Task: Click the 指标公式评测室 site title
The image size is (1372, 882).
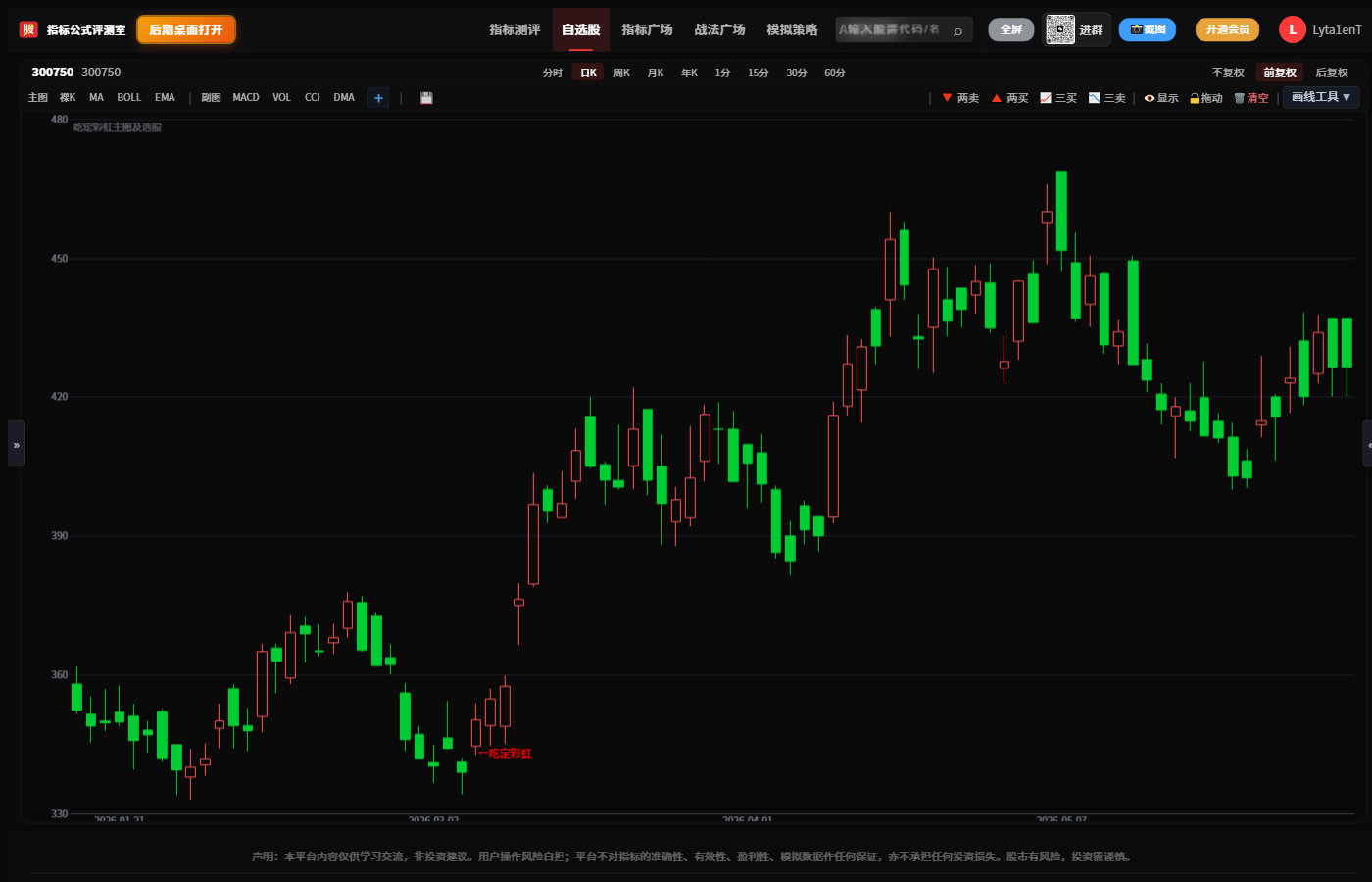Action: 86,30
